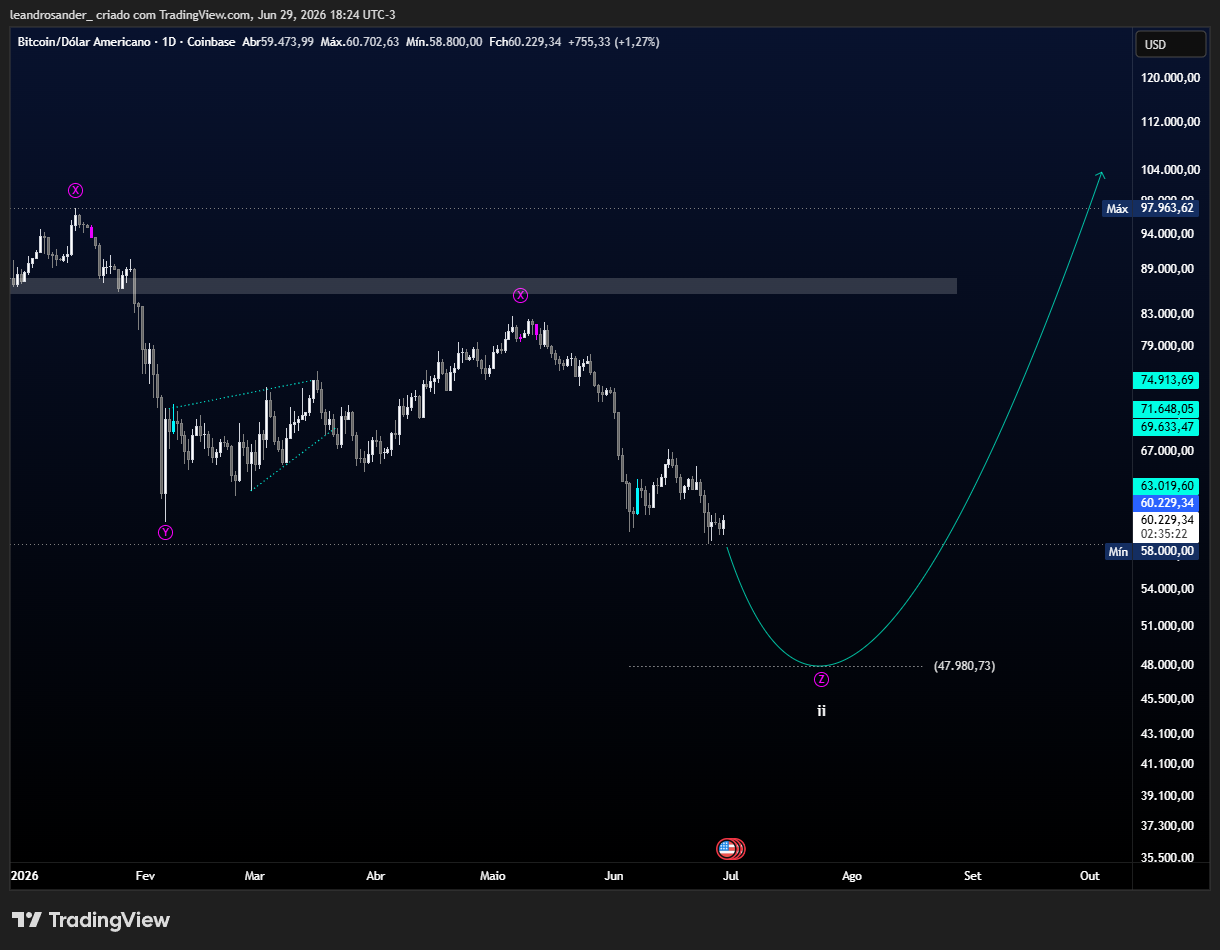Click the Abr59.473,99 open value
Viewport: 1220px width, 950px height.
(x=278, y=42)
